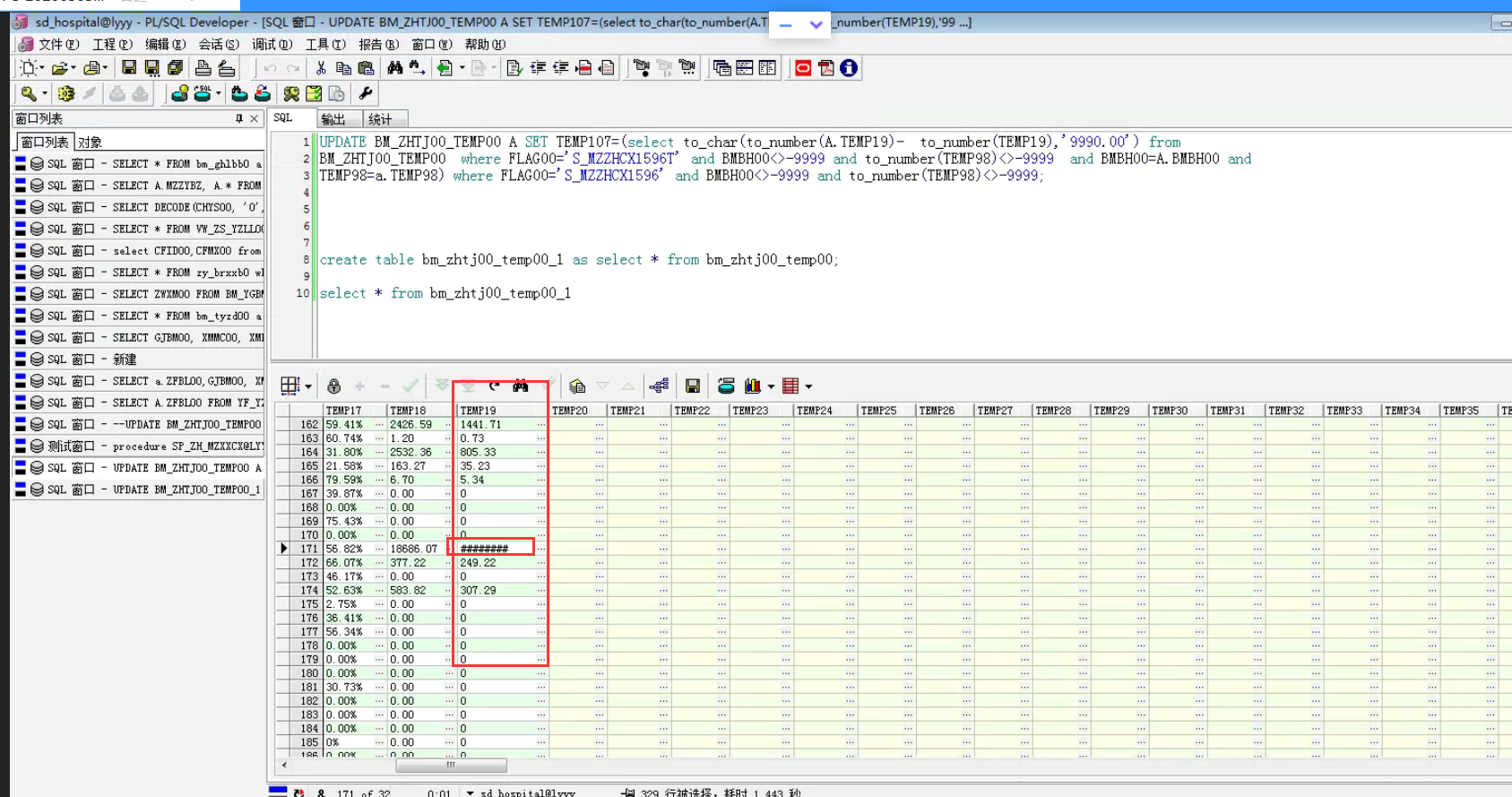
Task: Expand the grid layout dropdown in result toolbar
Action: coord(308,387)
